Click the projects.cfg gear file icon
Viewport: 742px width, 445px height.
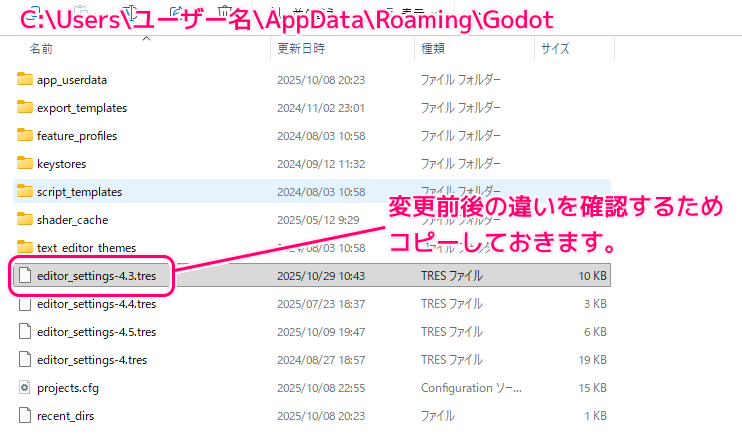25,387
